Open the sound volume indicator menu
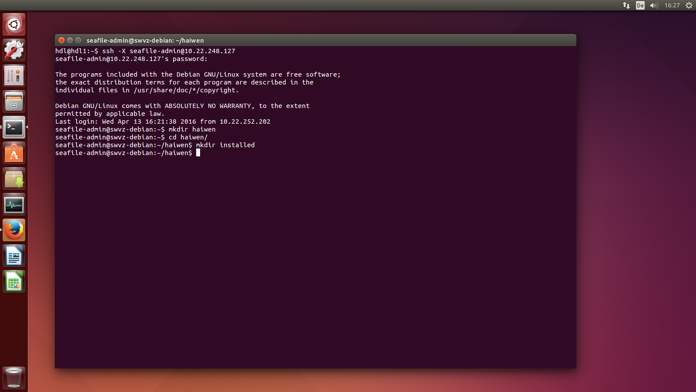The image size is (696, 392). click(x=654, y=5)
